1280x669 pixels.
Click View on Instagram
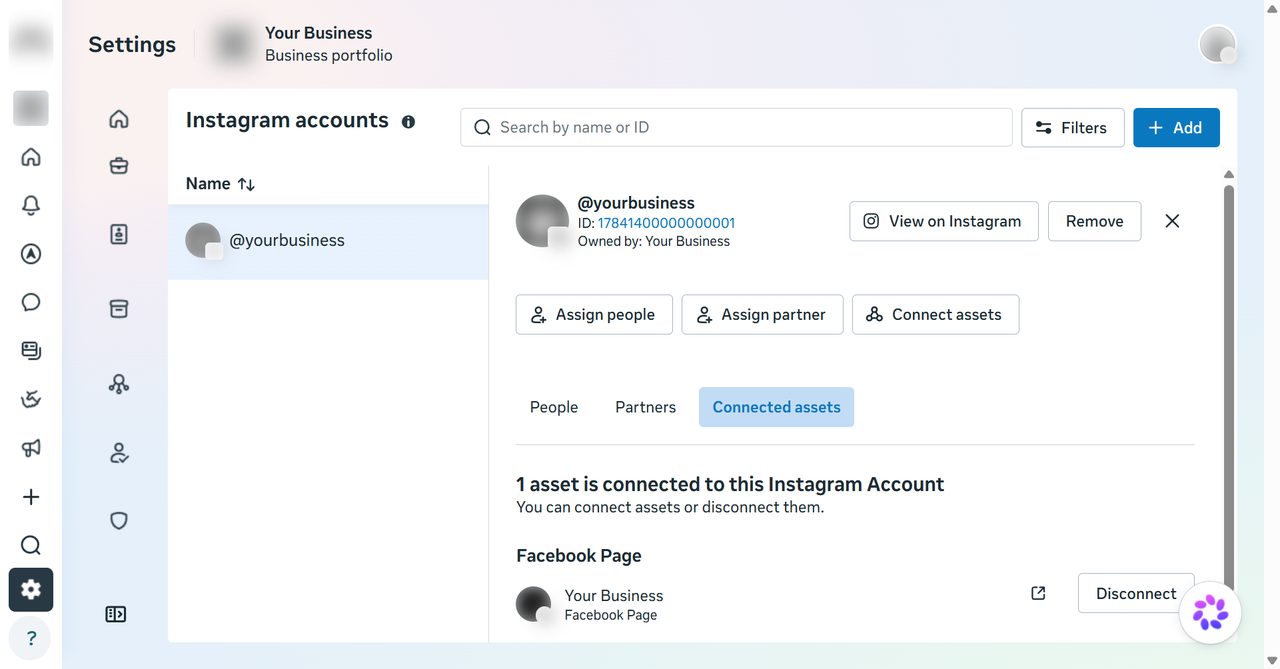(x=943, y=221)
